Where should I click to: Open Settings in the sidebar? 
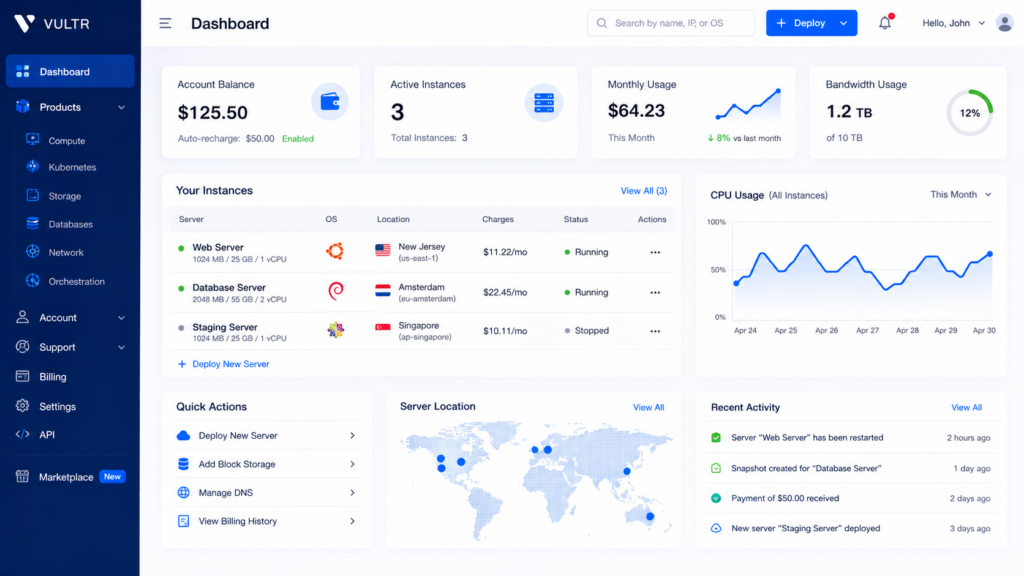57,406
